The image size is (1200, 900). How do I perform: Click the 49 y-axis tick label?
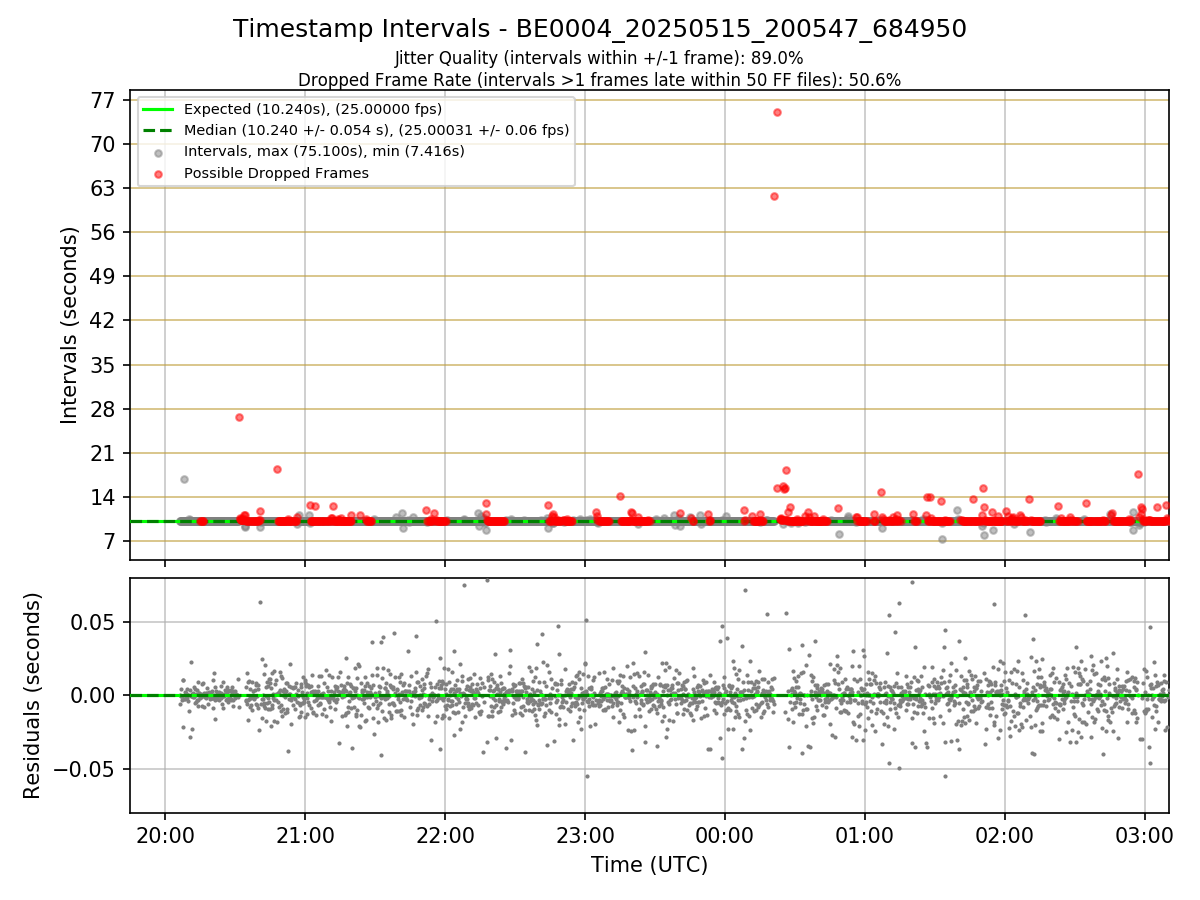[x=103, y=276]
